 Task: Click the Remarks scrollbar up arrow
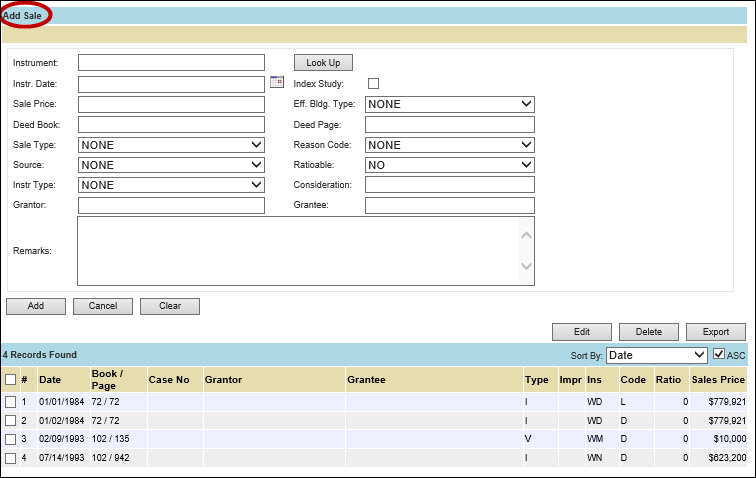pos(526,235)
